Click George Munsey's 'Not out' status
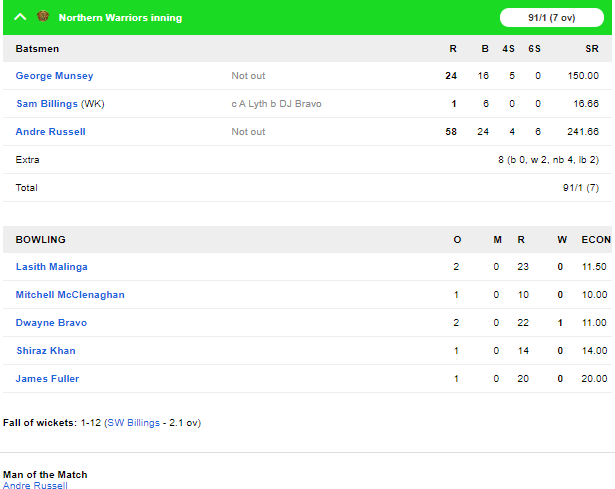Screen dimensions: 615x489 248,76
